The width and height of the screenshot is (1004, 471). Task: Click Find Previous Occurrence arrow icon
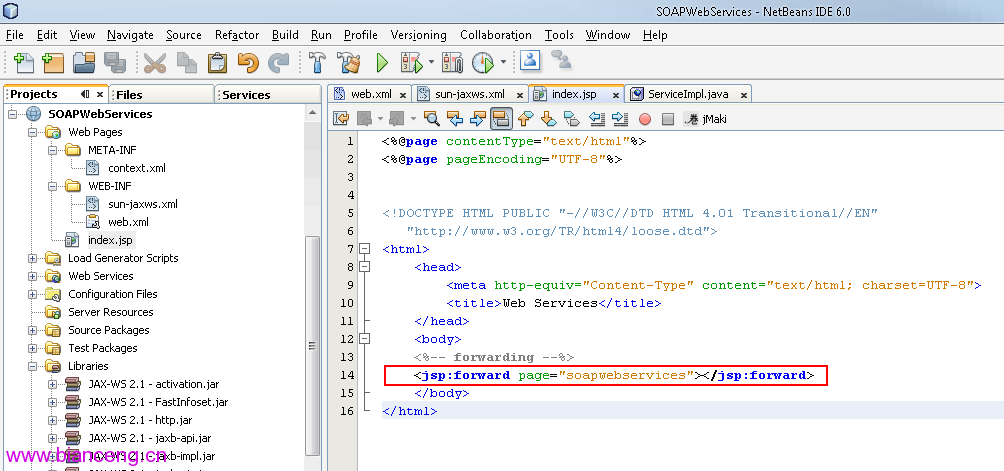[x=455, y=118]
